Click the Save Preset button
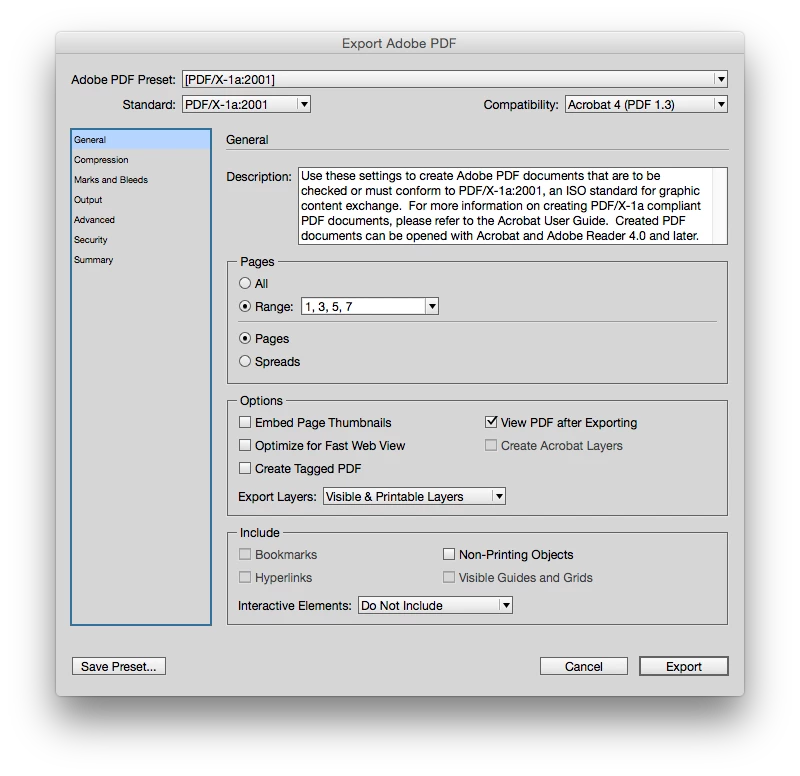Screen dimensions: 800x776 pyautogui.click(x=119, y=666)
